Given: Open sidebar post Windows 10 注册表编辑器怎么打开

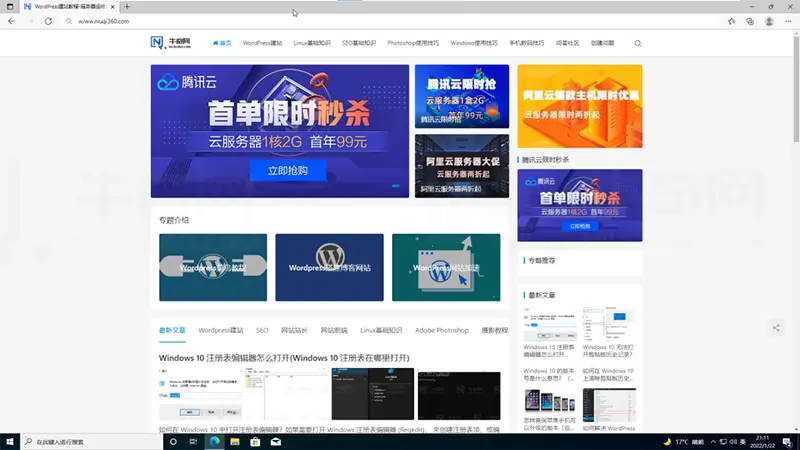Looking at the screenshot, I should 549,351.
